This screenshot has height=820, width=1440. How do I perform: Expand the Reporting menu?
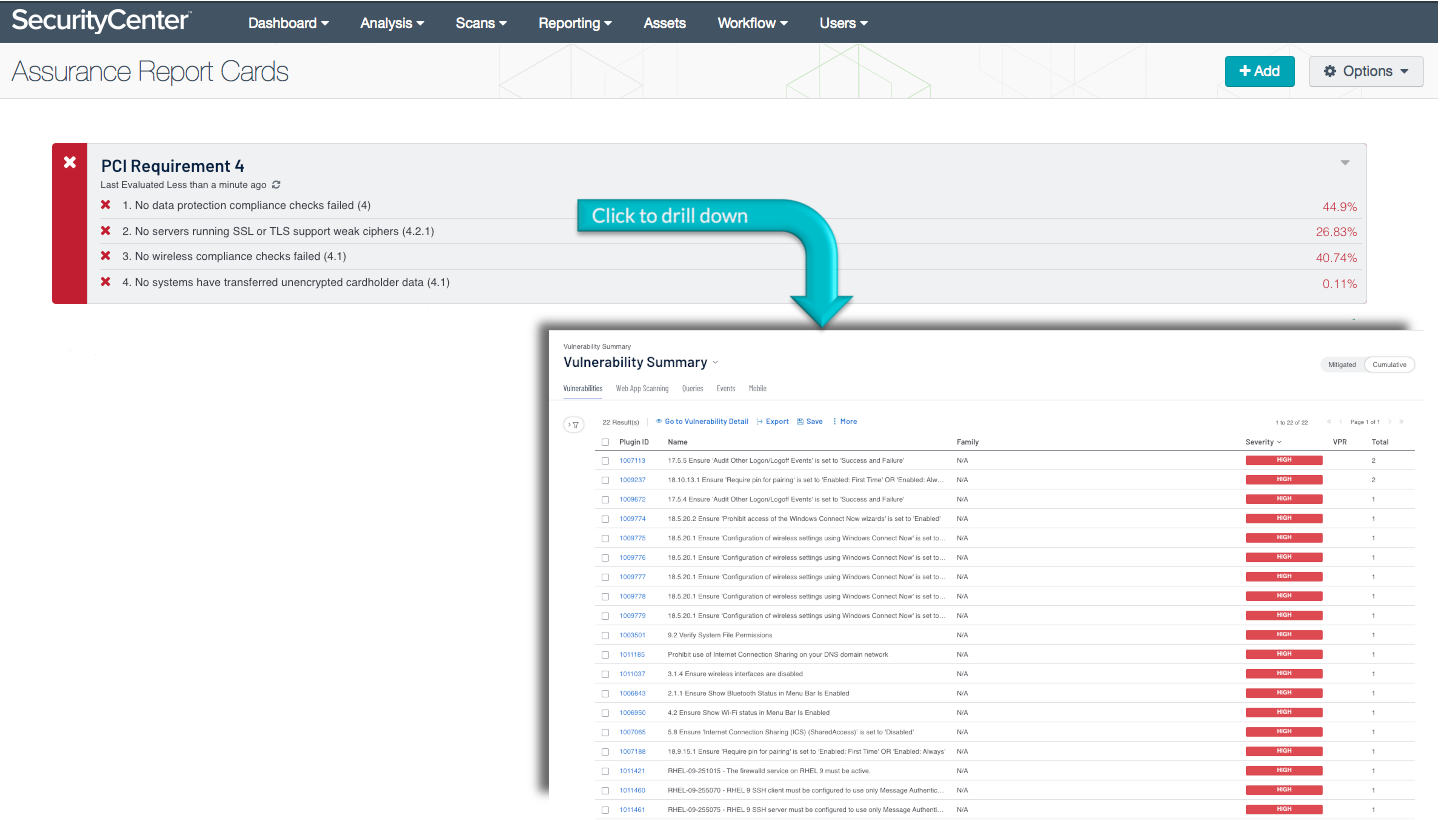pyautogui.click(x=576, y=23)
